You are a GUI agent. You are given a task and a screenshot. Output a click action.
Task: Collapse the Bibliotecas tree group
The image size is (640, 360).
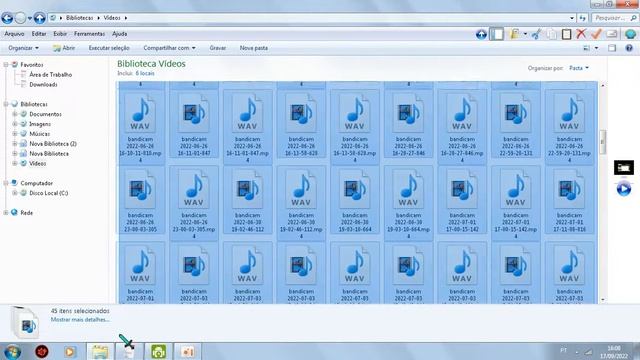pyautogui.click(x=6, y=104)
